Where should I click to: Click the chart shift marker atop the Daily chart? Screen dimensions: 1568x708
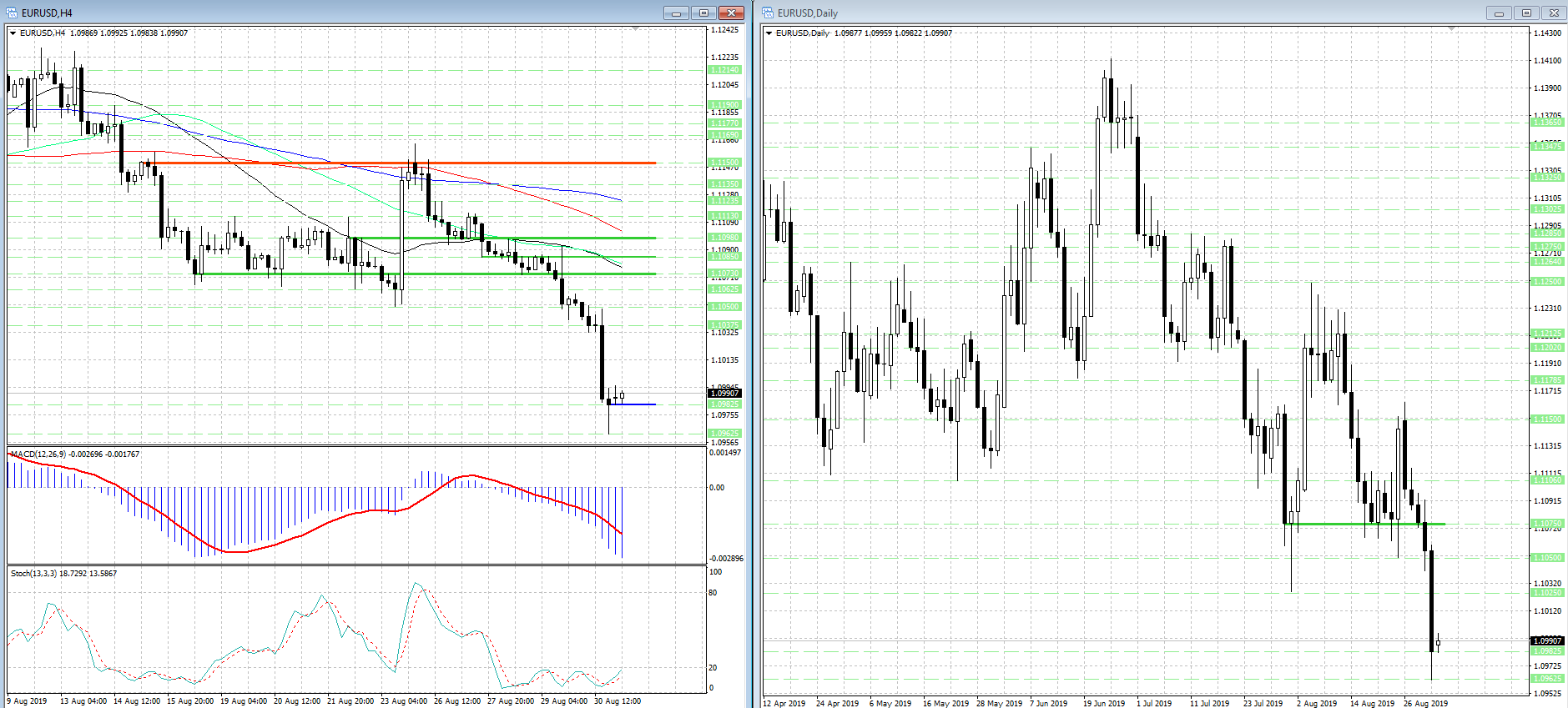[1452, 29]
